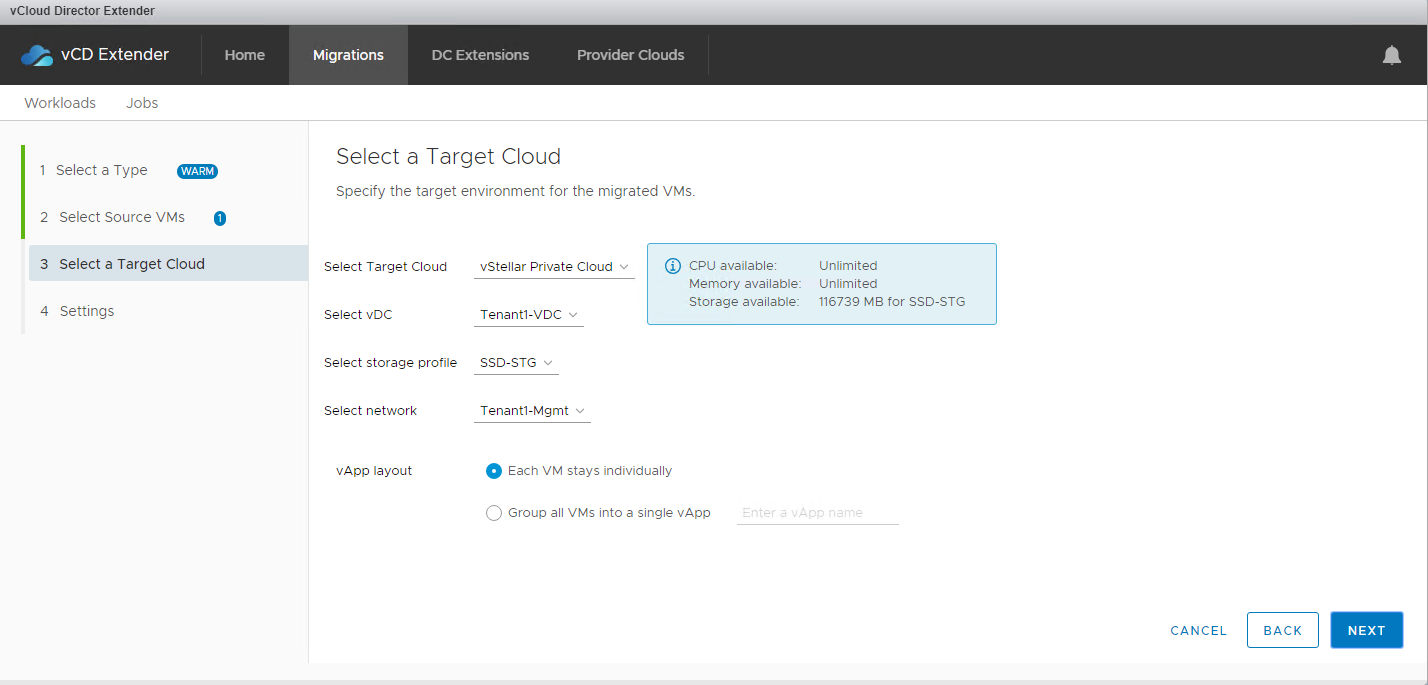Jump to step 4 Settings
This screenshot has height=685, width=1428.
87,311
